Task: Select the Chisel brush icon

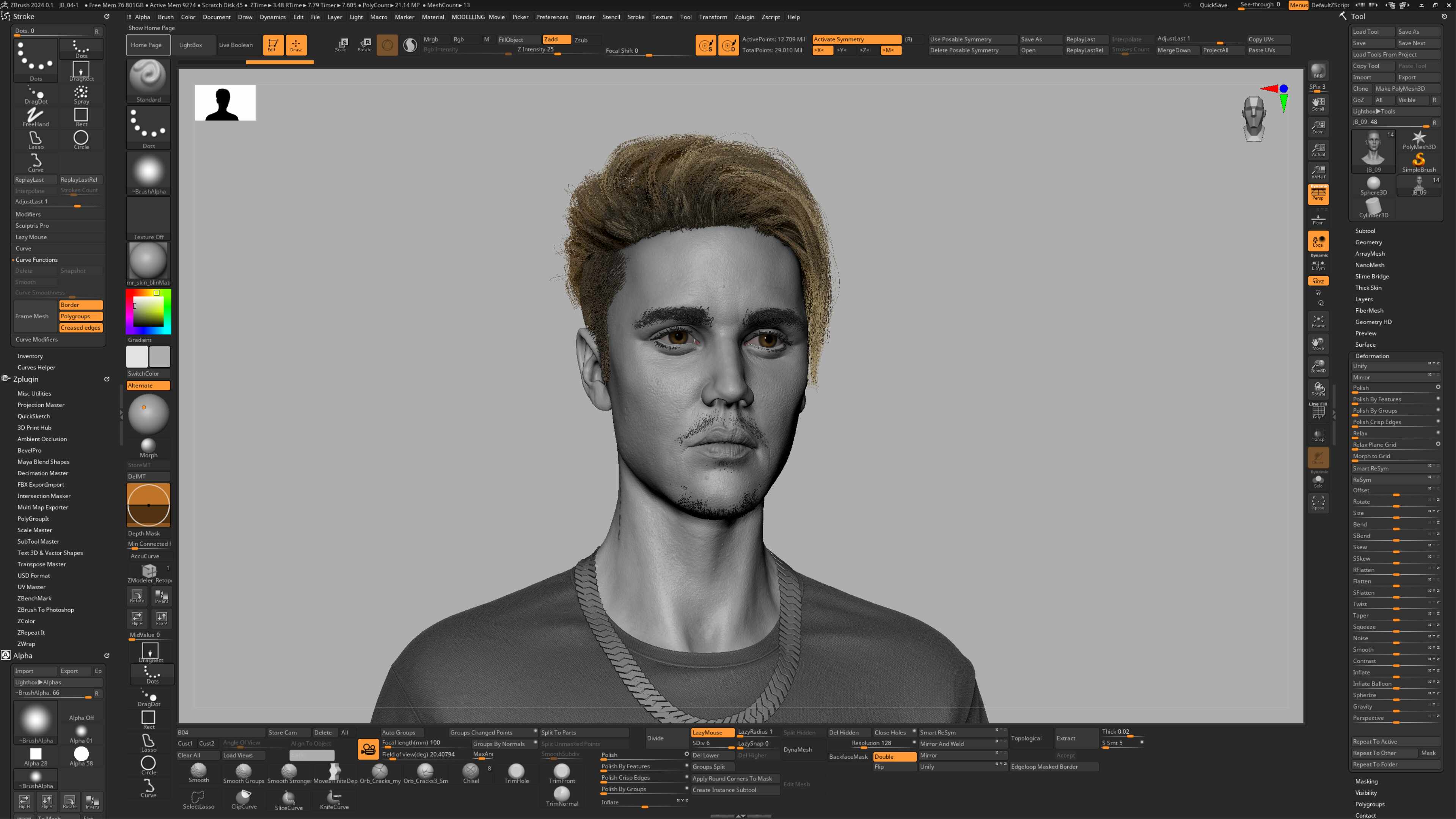Action: pos(471,773)
